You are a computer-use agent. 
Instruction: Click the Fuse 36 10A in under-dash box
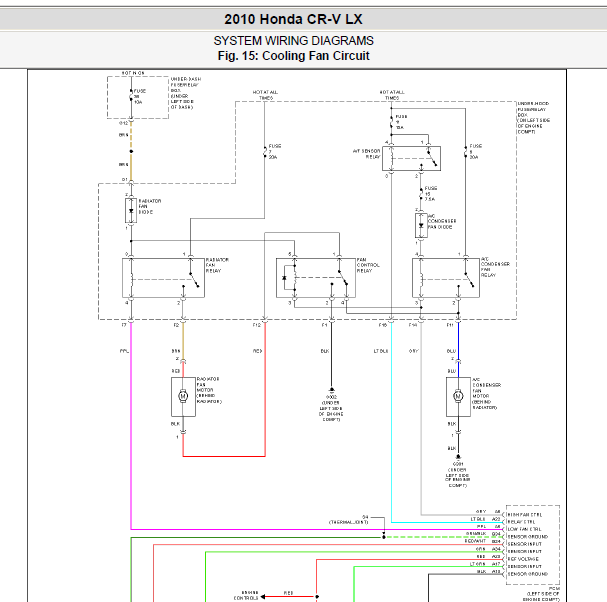pyautogui.click(x=131, y=97)
